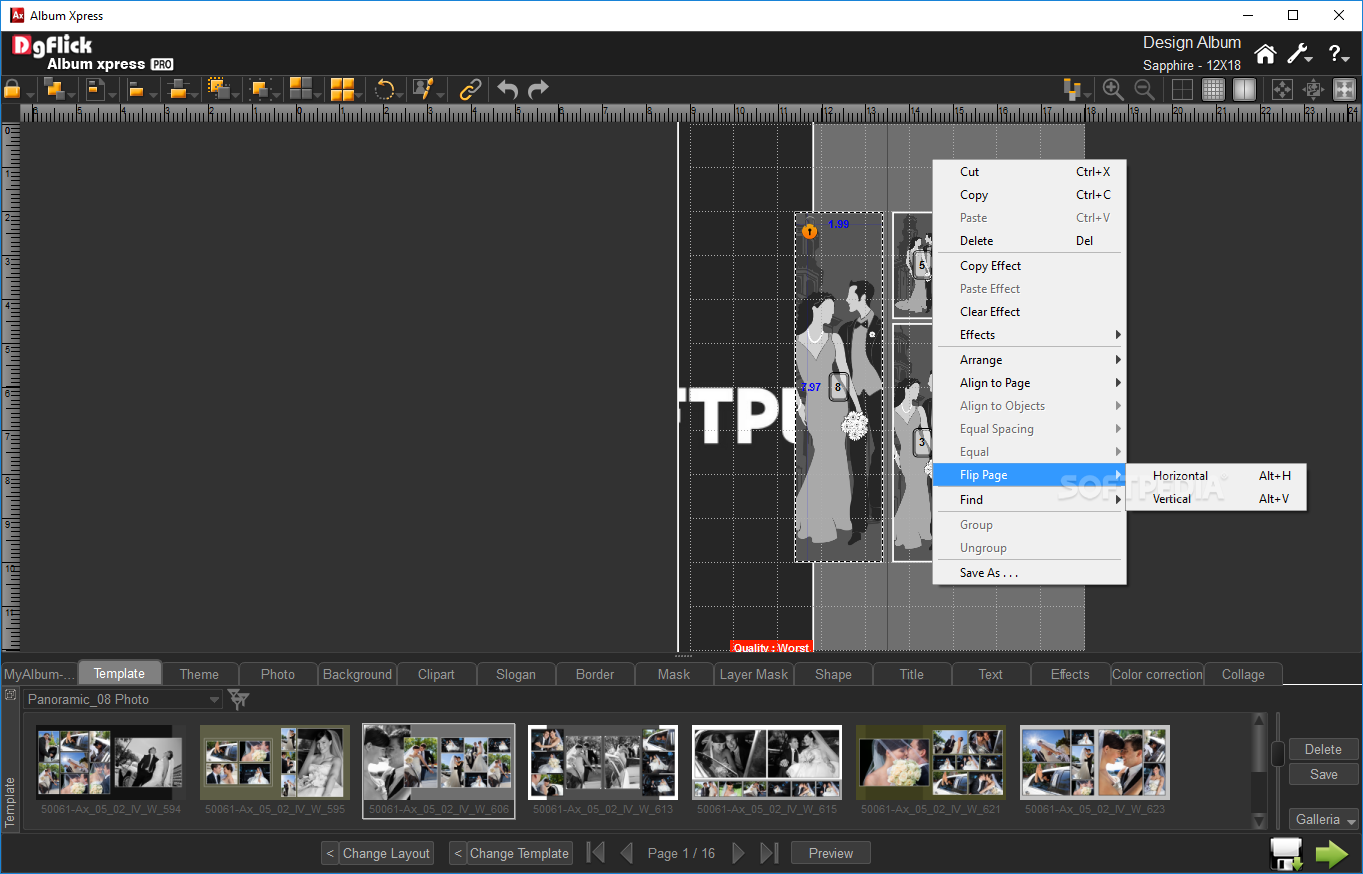This screenshot has width=1363, height=874.
Task: Click the arrow left of Change Layout
Action: tap(330, 853)
